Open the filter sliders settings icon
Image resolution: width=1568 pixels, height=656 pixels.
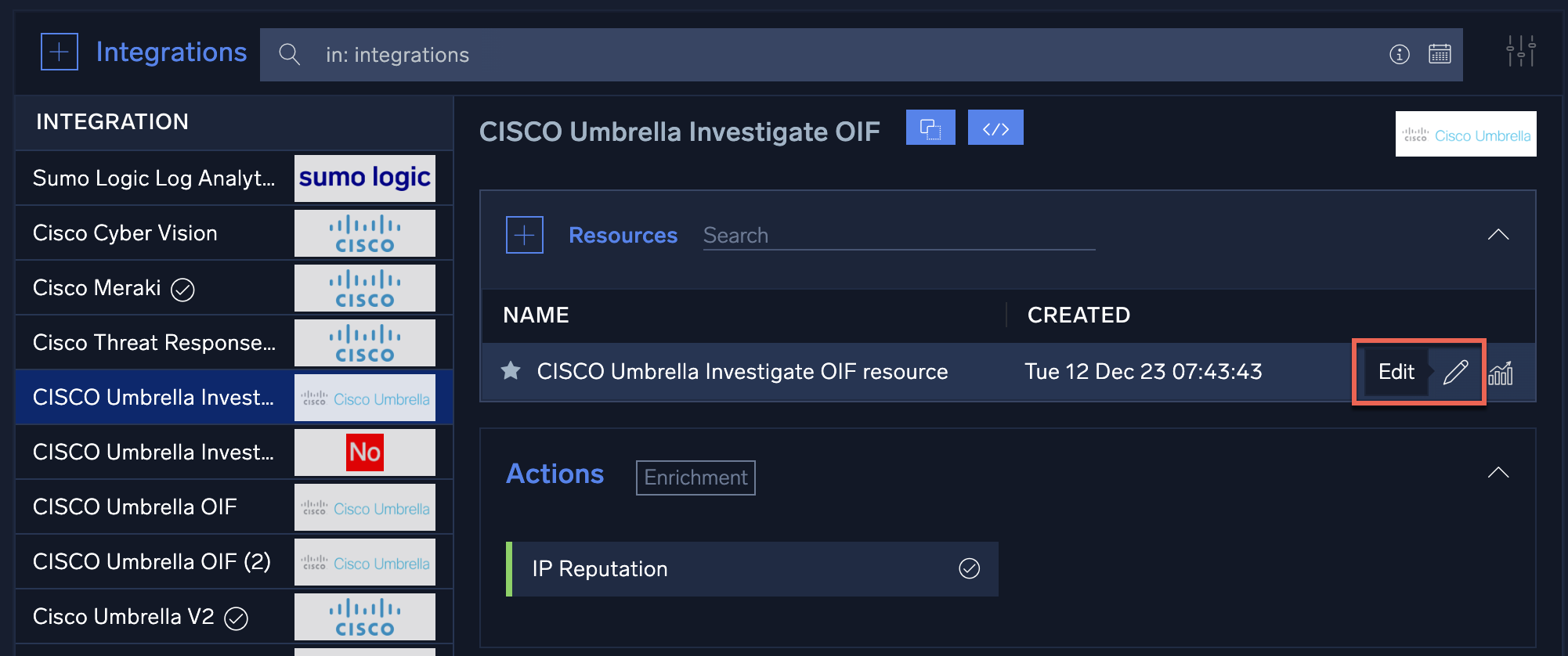(1520, 52)
